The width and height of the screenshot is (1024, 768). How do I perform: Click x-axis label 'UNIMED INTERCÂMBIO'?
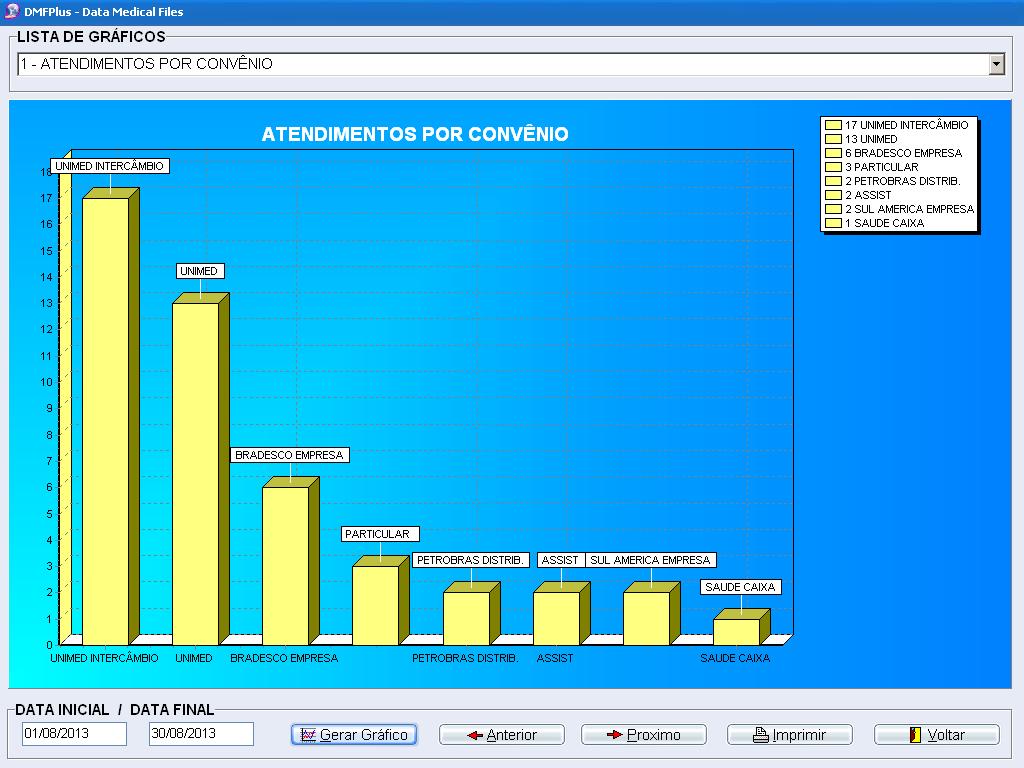104,658
